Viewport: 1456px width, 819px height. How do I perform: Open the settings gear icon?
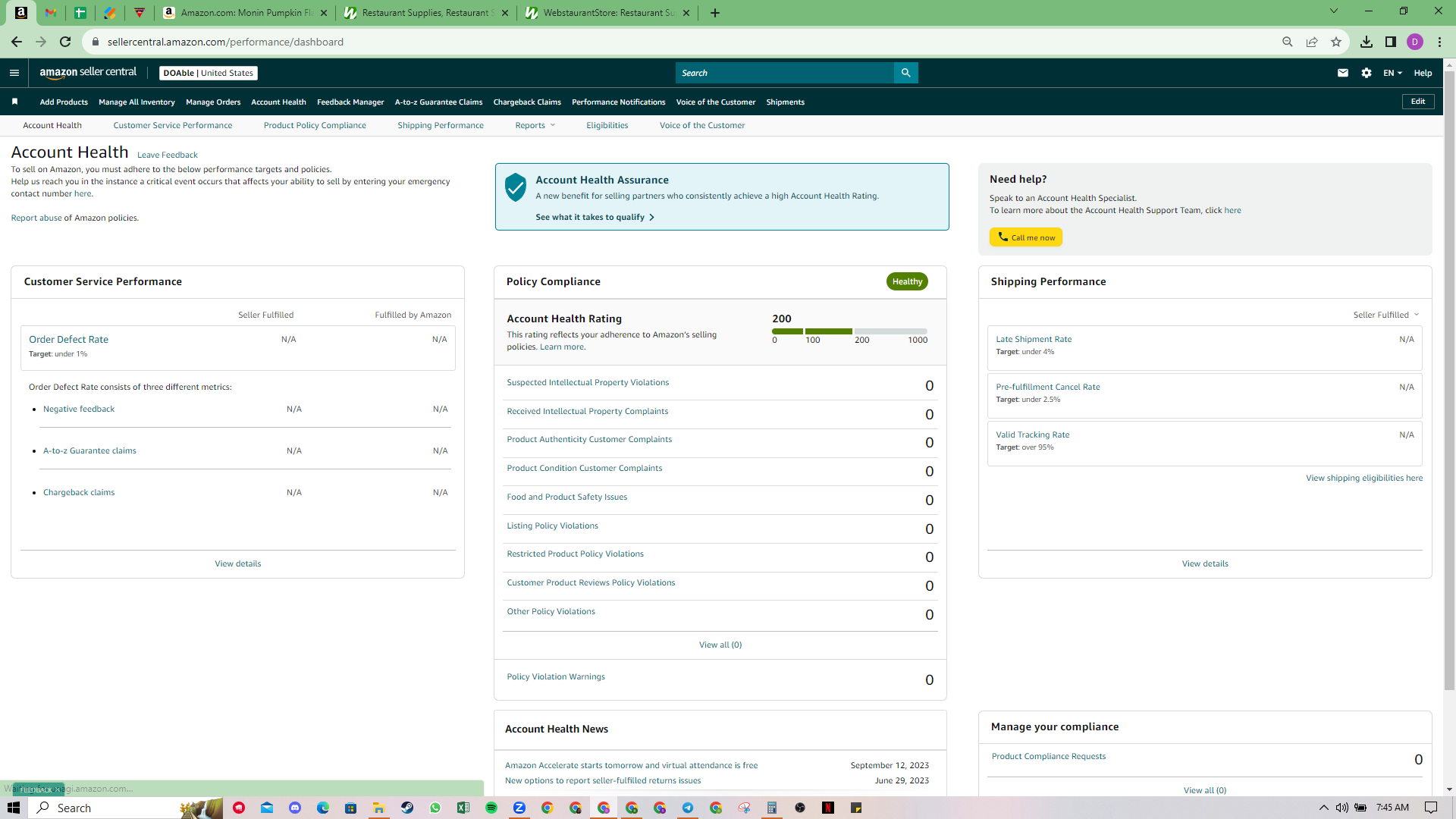tap(1367, 73)
